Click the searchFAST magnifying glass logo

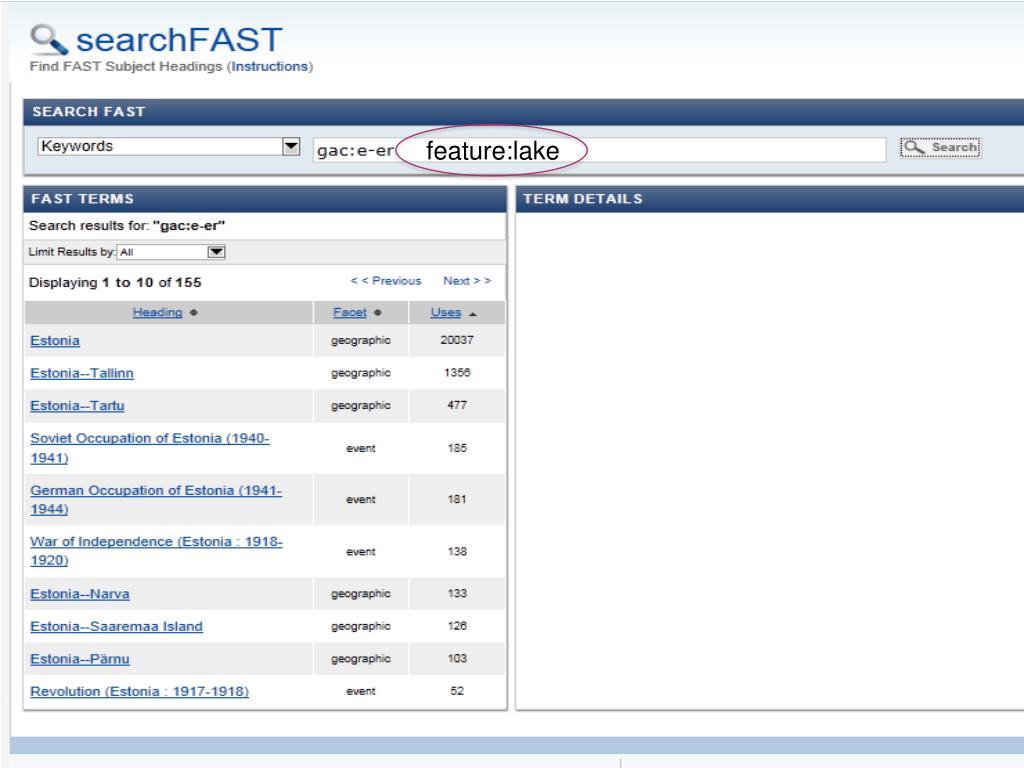pos(49,39)
